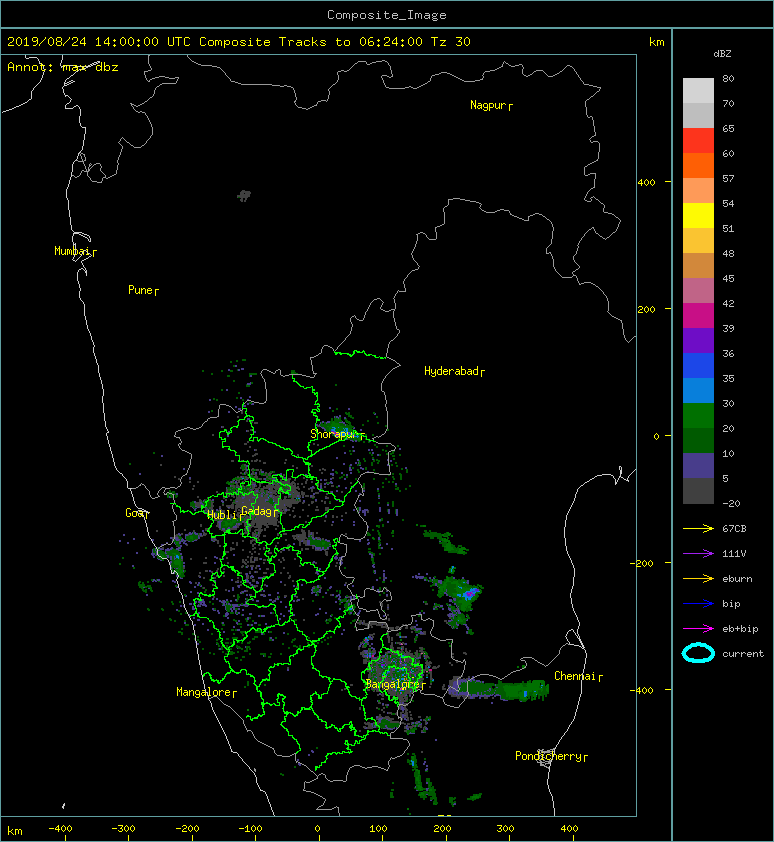774x842 pixels.
Task: Select the dark green swatch between 20 and 10
Action: [x=698, y=440]
